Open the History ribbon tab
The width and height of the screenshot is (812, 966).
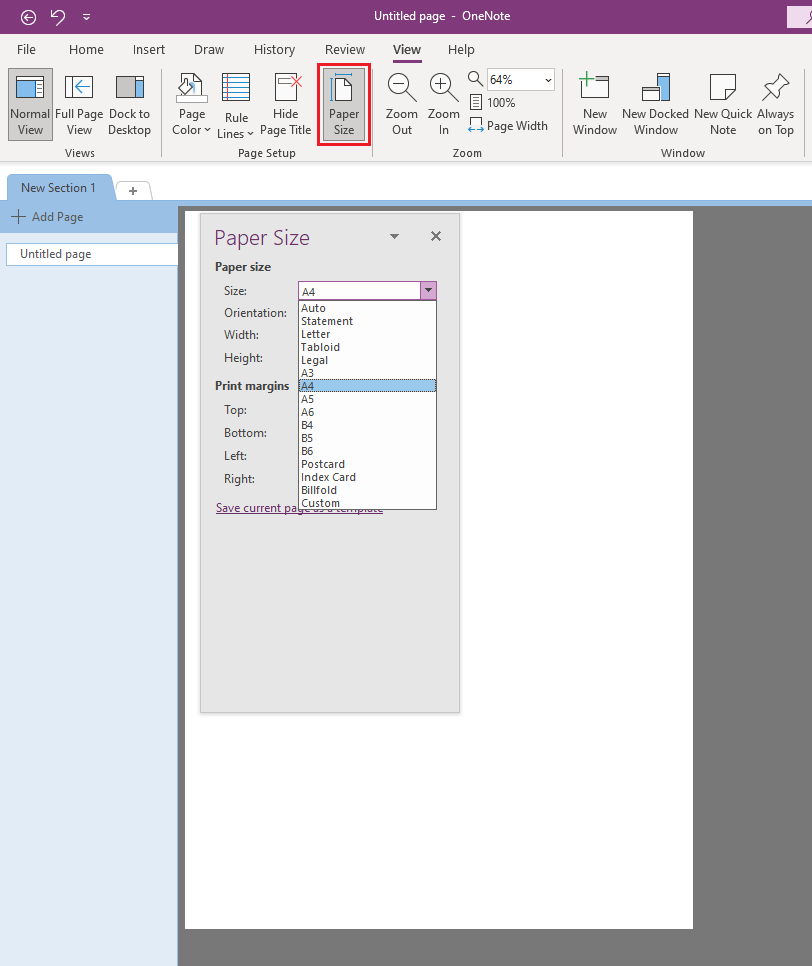pos(274,49)
